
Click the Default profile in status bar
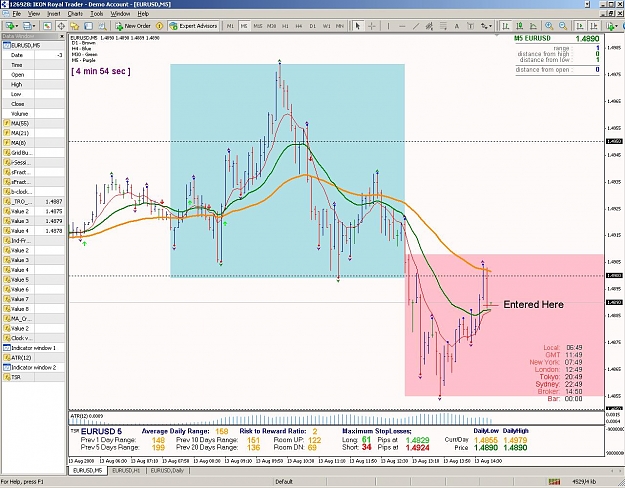[x=284, y=482]
